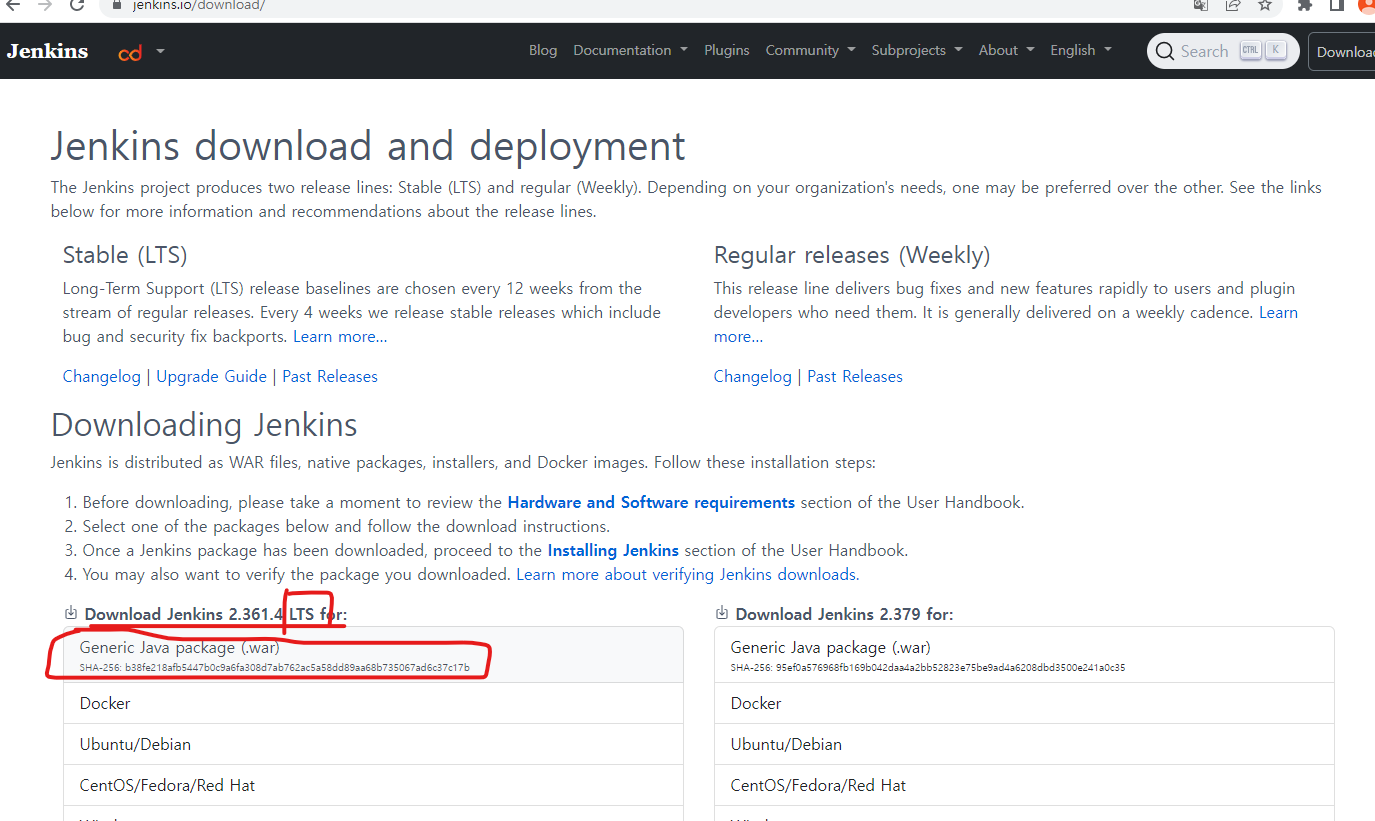Click the Jenkins download and deployment heading
The width and height of the screenshot is (1375, 821).
[x=368, y=146]
